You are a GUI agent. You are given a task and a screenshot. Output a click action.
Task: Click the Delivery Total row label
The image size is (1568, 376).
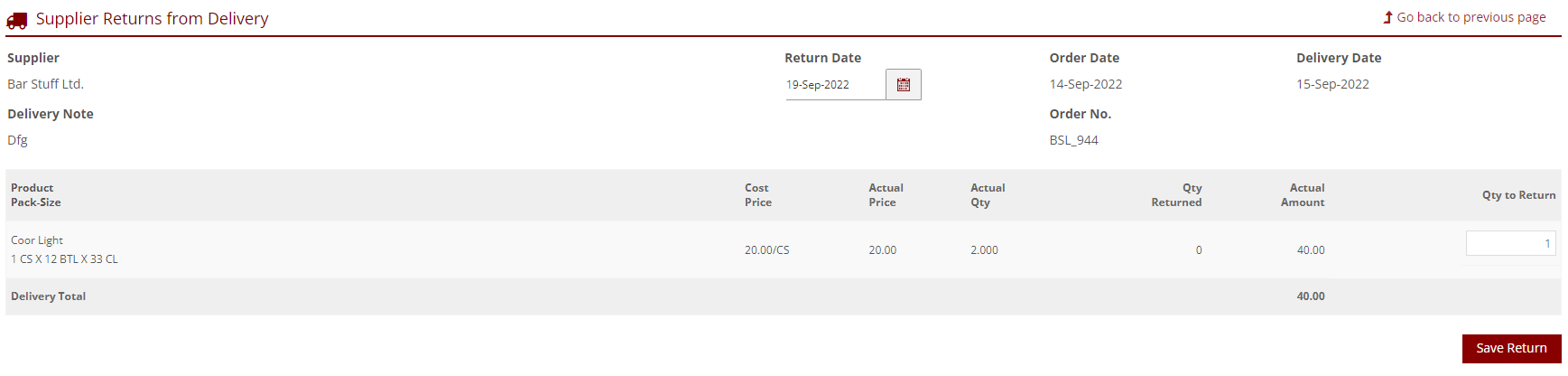click(x=48, y=296)
